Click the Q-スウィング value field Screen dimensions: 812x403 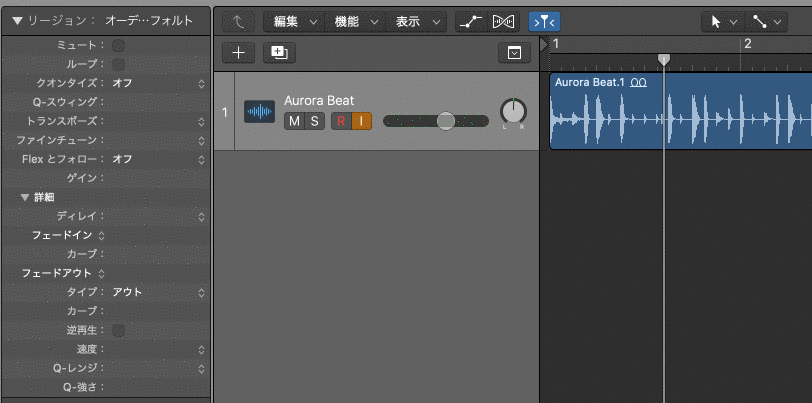158,103
